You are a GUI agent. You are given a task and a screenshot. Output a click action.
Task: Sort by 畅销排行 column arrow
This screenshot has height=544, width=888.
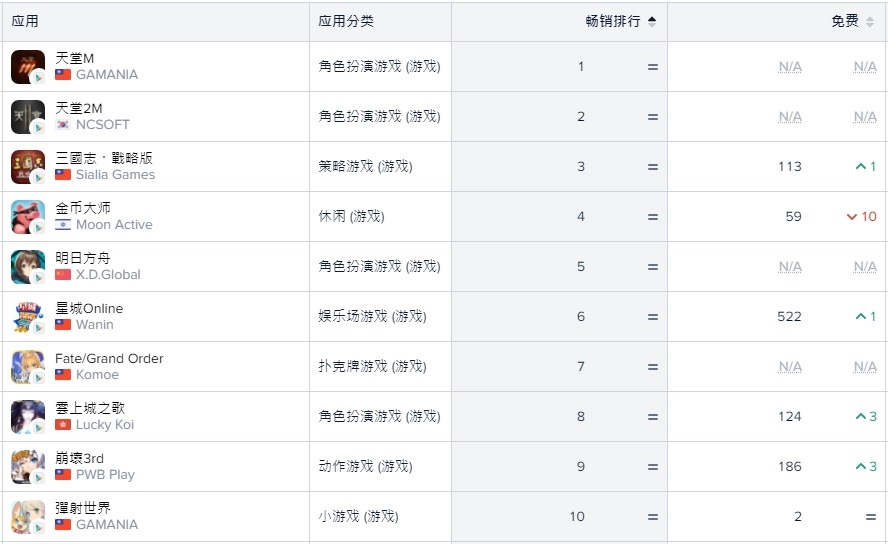click(x=652, y=22)
